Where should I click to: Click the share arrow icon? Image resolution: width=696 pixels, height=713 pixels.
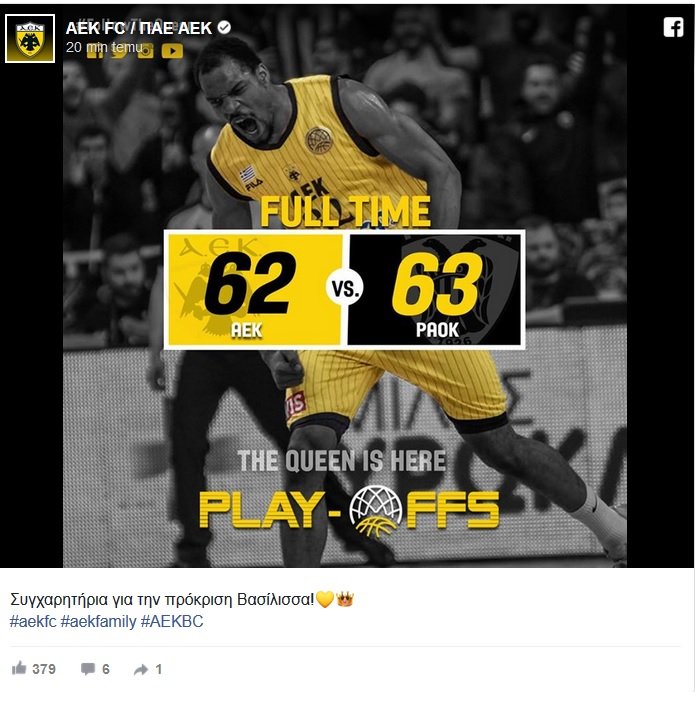pyautogui.click(x=141, y=669)
